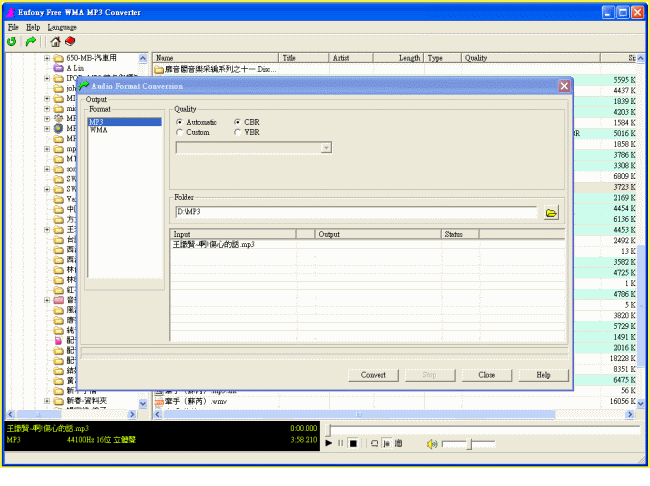This screenshot has width=650, height=486.
Task: Click the speaker volume icon
Action: [432, 443]
